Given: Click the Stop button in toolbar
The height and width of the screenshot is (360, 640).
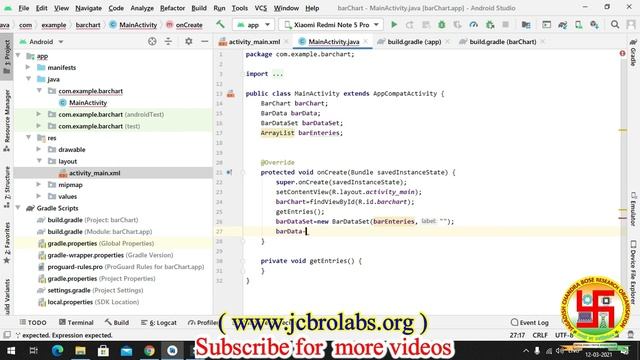Looking at the screenshot, I should [506, 25].
